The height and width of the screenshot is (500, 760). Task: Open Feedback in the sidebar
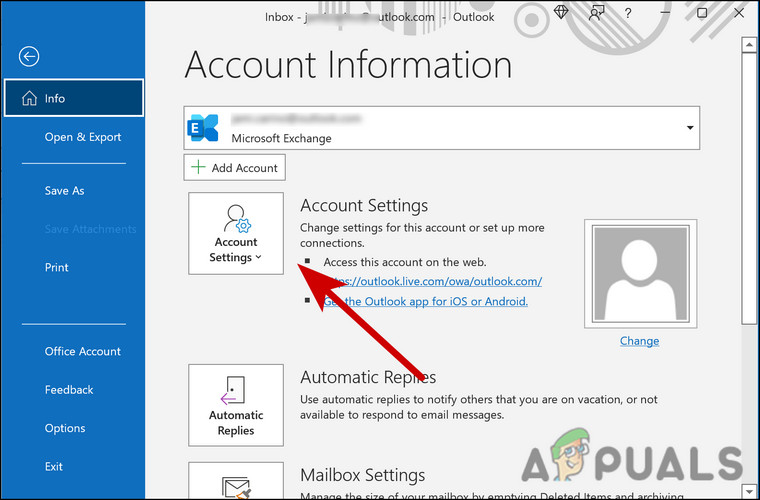tap(69, 390)
